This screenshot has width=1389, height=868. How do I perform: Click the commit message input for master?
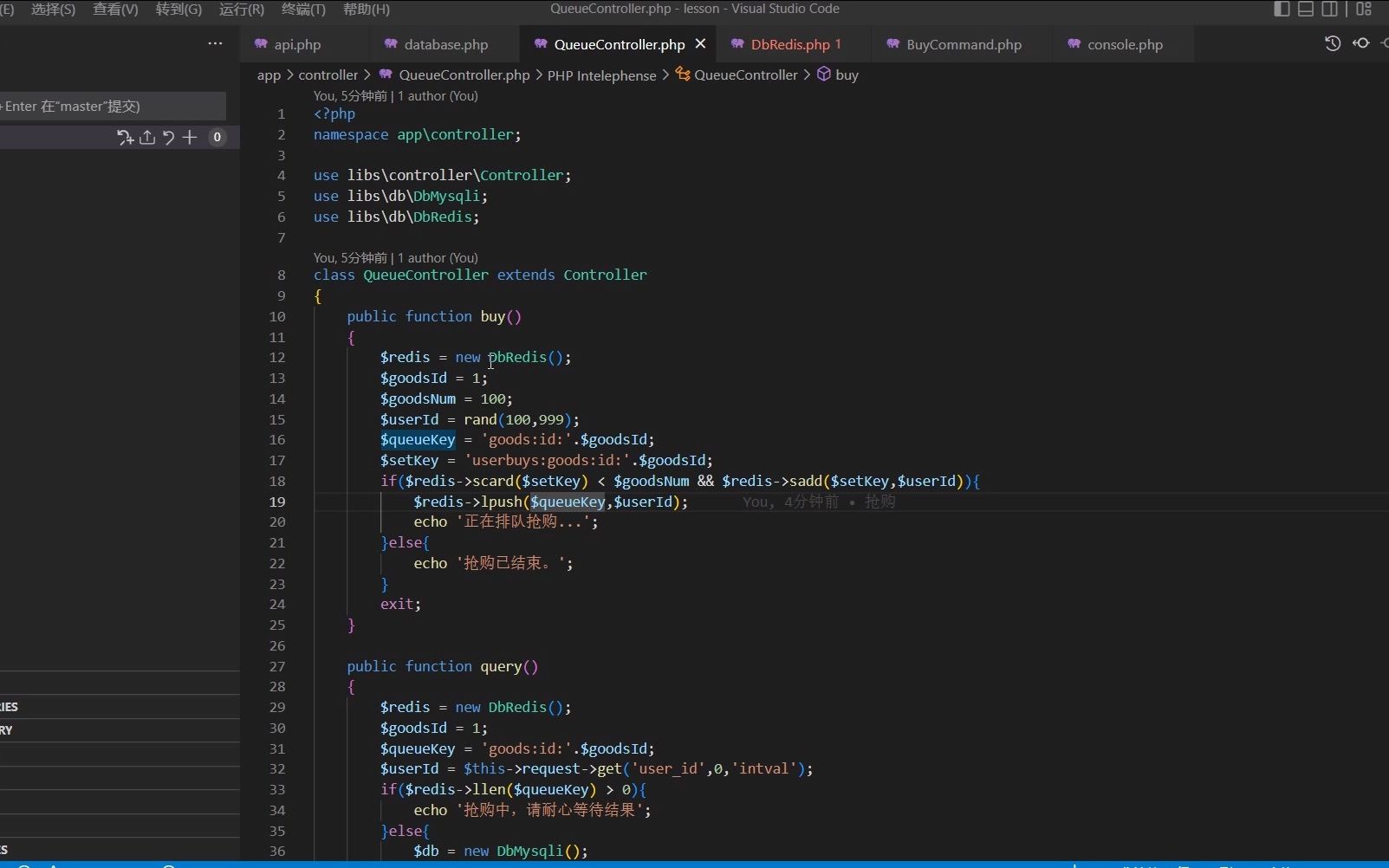113,107
